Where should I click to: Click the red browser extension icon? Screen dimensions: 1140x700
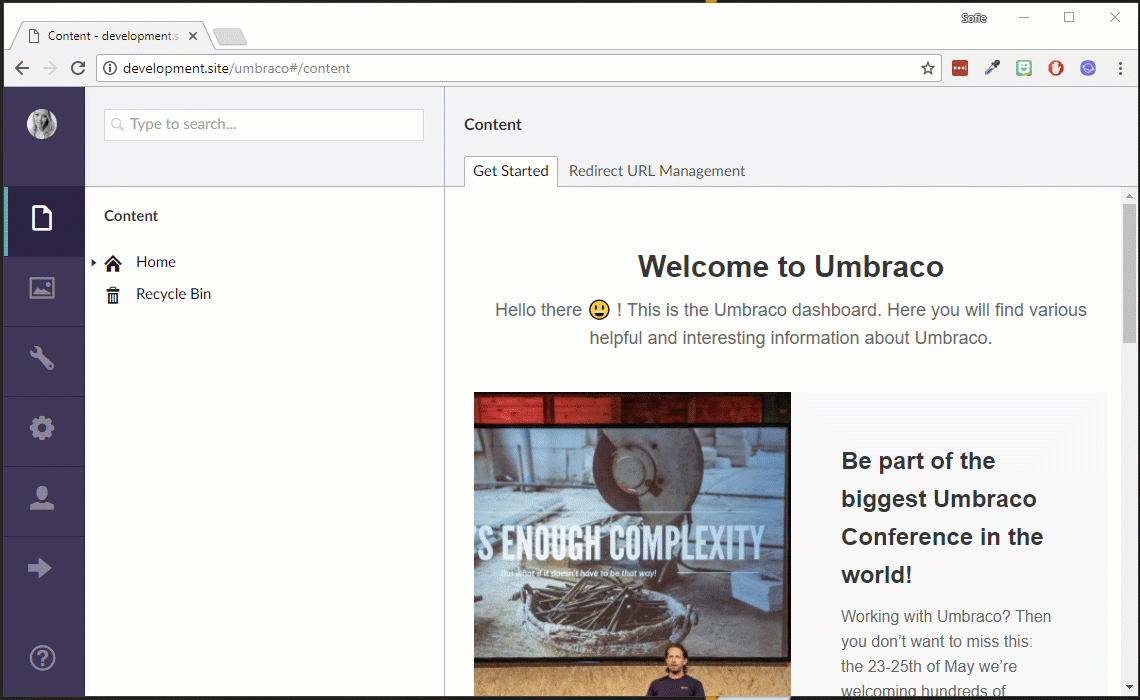pyautogui.click(x=960, y=68)
